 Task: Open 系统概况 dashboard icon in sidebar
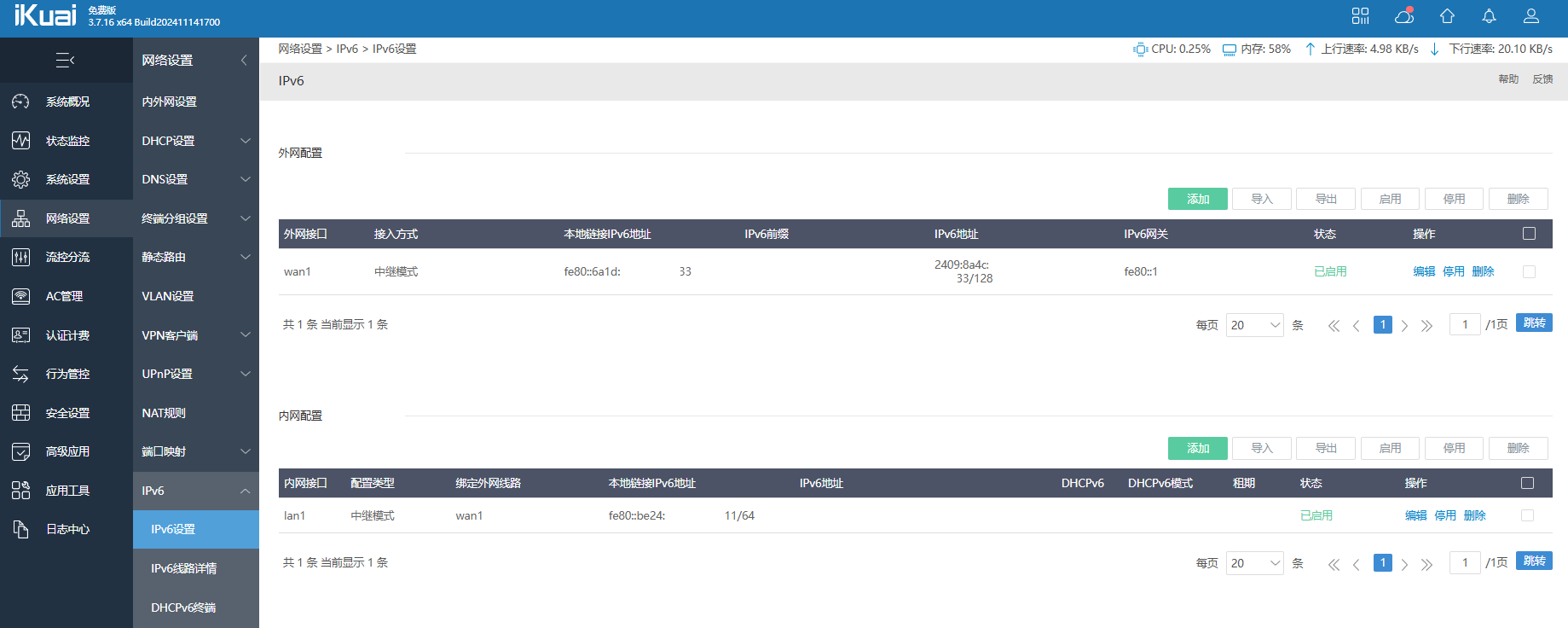click(21, 102)
